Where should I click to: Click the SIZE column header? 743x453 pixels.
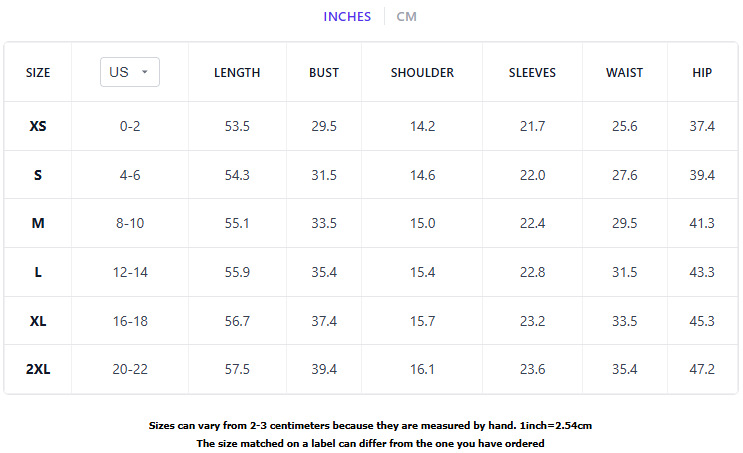[x=38, y=72]
